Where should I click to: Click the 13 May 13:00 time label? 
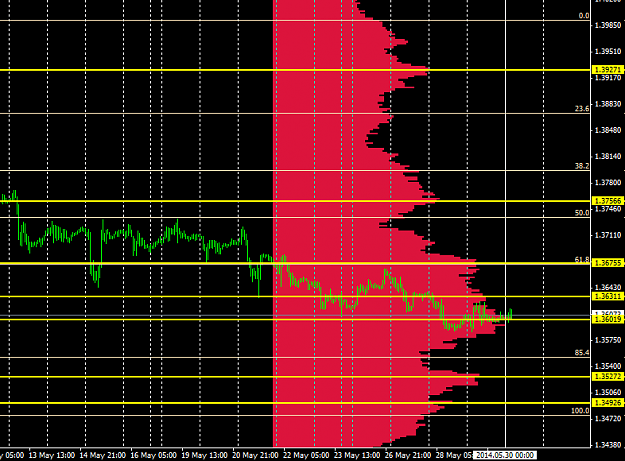(x=52, y=455)
